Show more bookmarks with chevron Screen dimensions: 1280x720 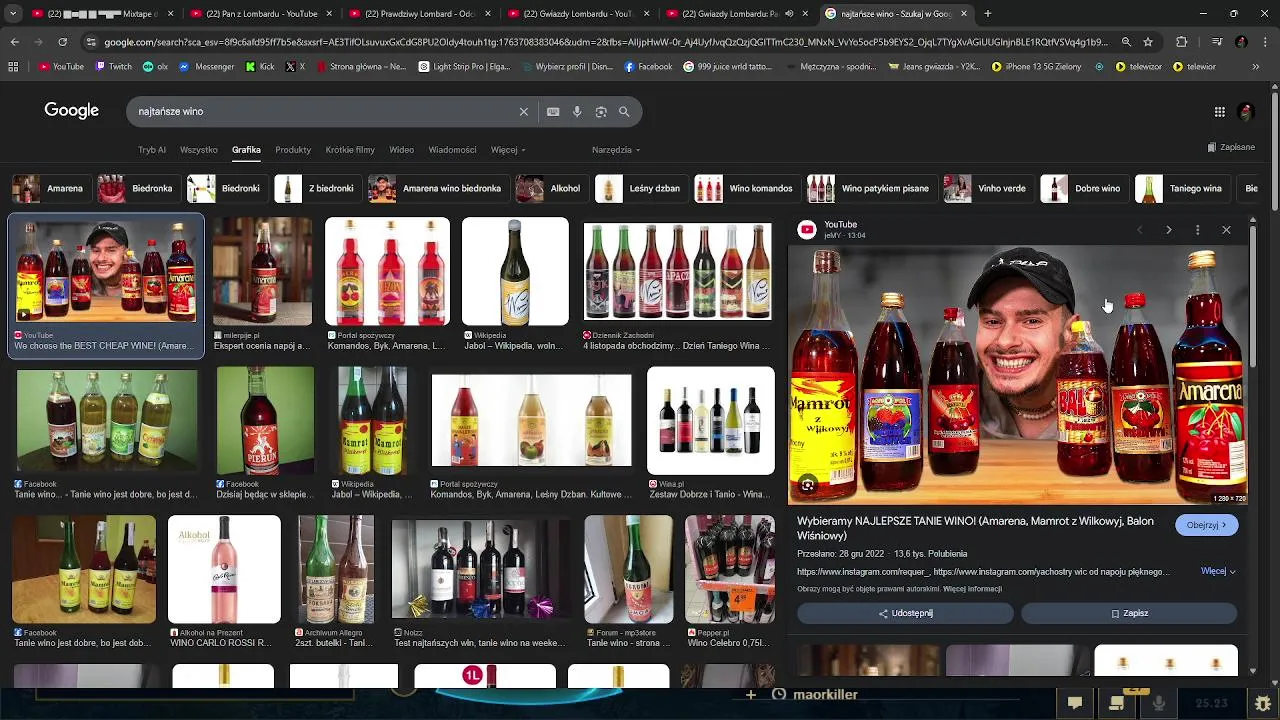tap(1255, 67)
